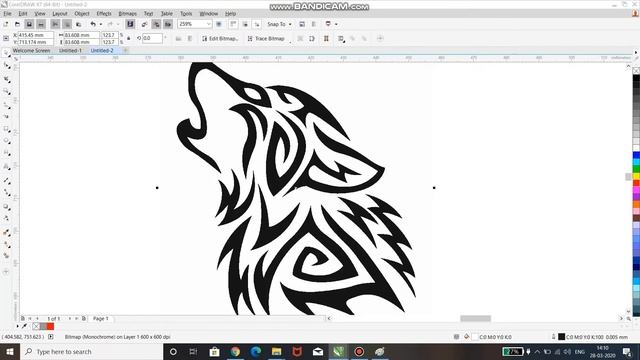Pick the red swatch in right palette
The image size is (640, 360).
636,183
